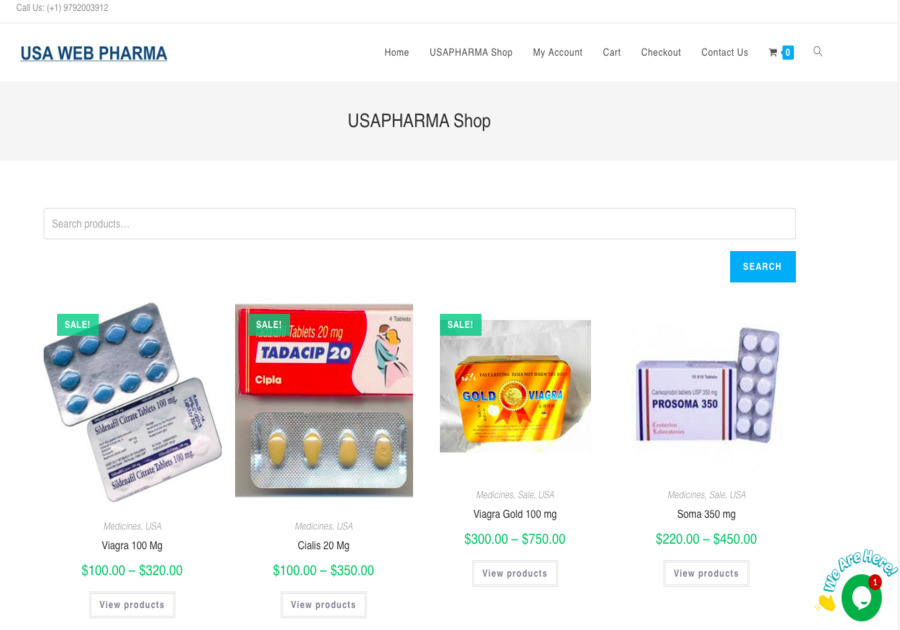Open the Tadacip 20 product image
The height and width of the screenshot is (630, 900).
coord(324,400)
